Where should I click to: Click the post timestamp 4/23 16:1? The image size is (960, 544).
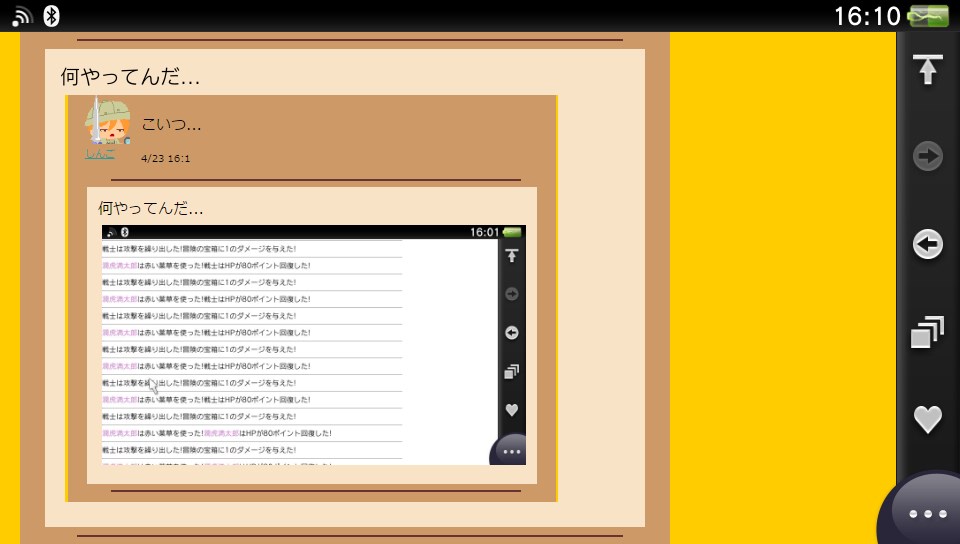tap(166, 158)
